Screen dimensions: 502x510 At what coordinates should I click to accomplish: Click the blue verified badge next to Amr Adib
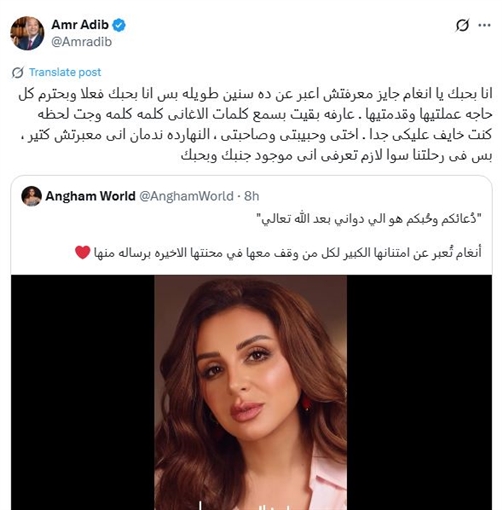click(119, 25)
